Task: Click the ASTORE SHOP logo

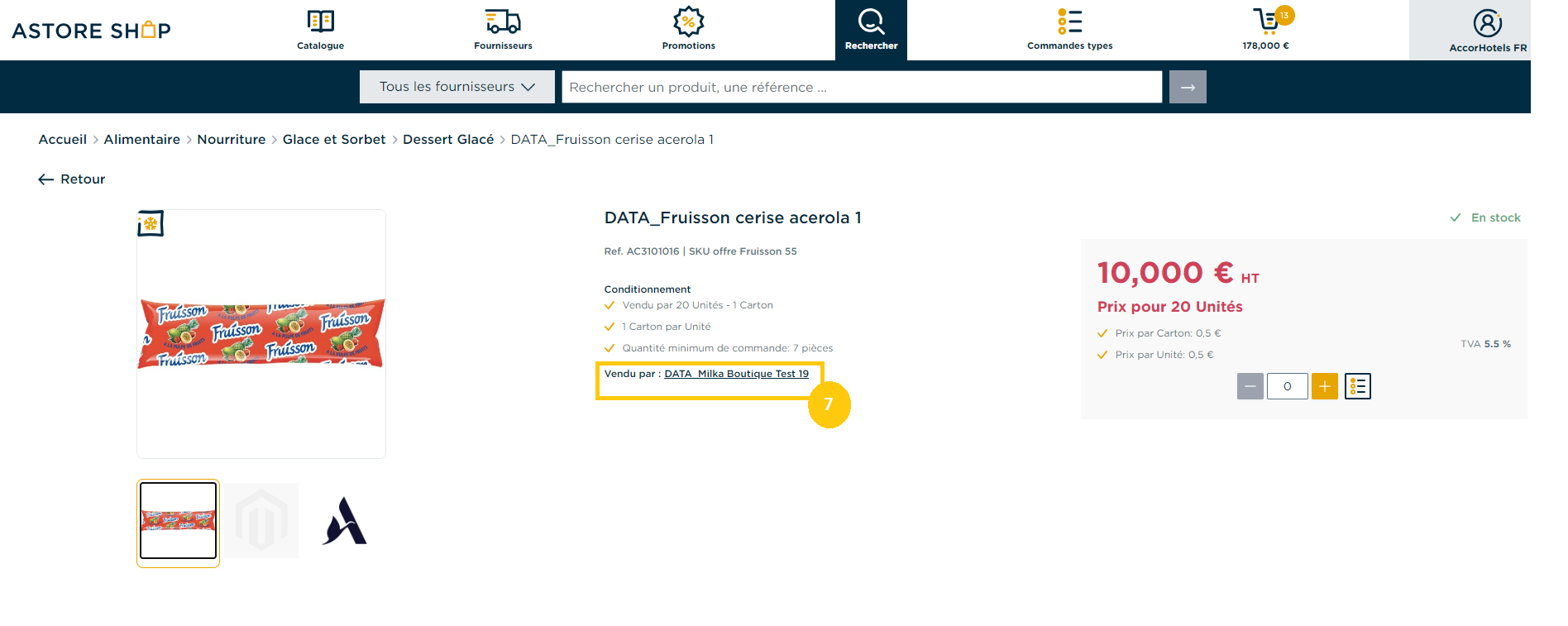Action: pyautogui.click(x=91, y=31)
